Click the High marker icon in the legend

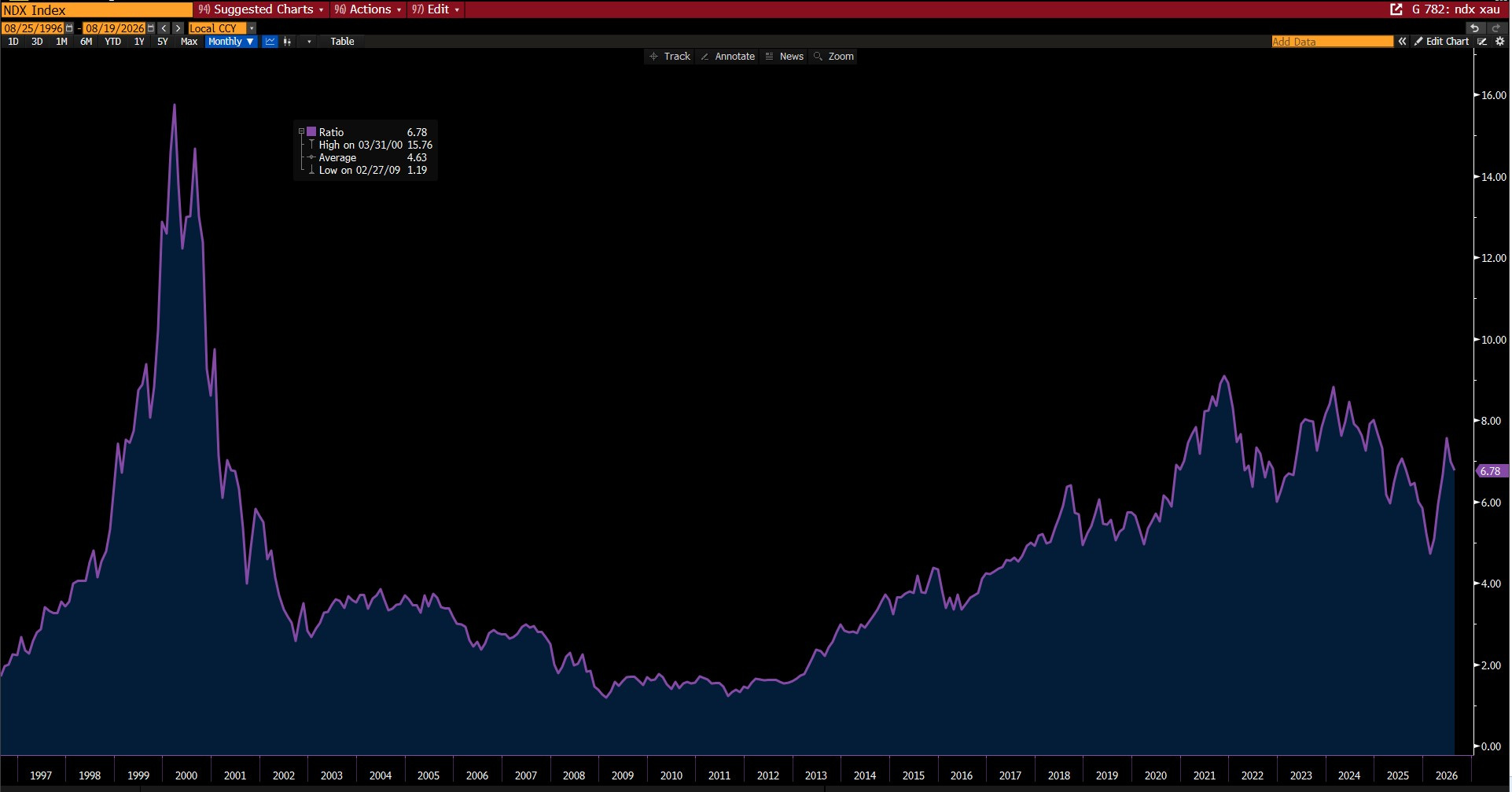coord(311,145)
